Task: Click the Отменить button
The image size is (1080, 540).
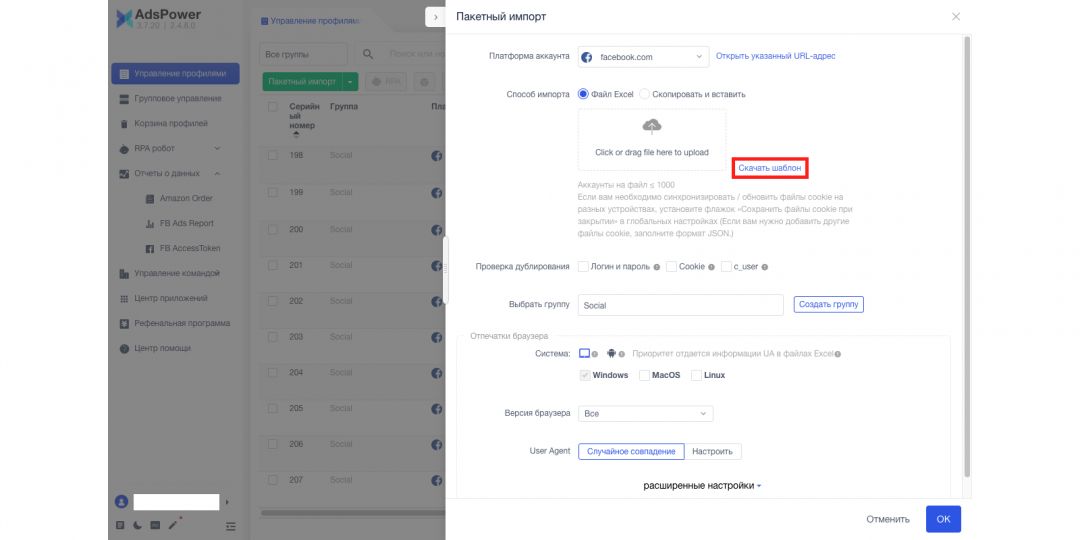Action: 888,519
